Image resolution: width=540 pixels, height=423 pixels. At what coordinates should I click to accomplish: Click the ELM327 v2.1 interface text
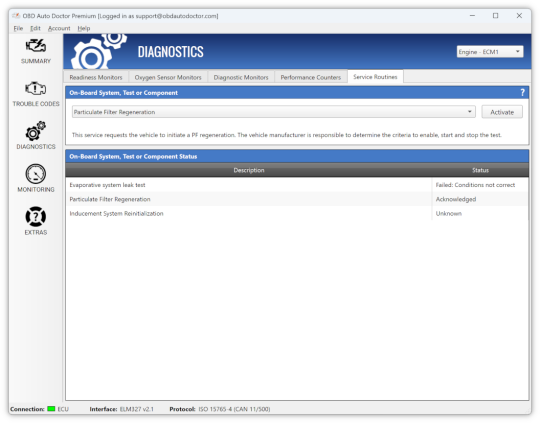coord(137,409)
